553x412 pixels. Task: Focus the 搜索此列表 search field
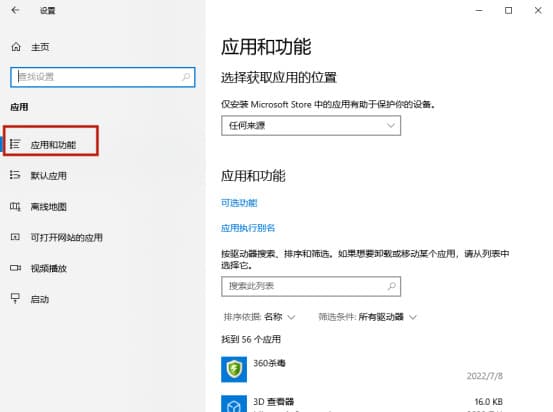coord(311,286)
